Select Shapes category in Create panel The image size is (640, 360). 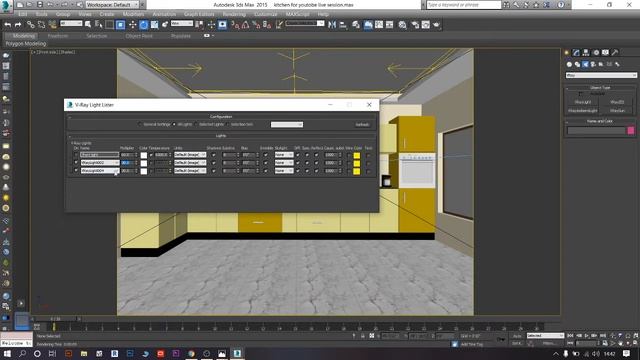[x=577, y=64]
